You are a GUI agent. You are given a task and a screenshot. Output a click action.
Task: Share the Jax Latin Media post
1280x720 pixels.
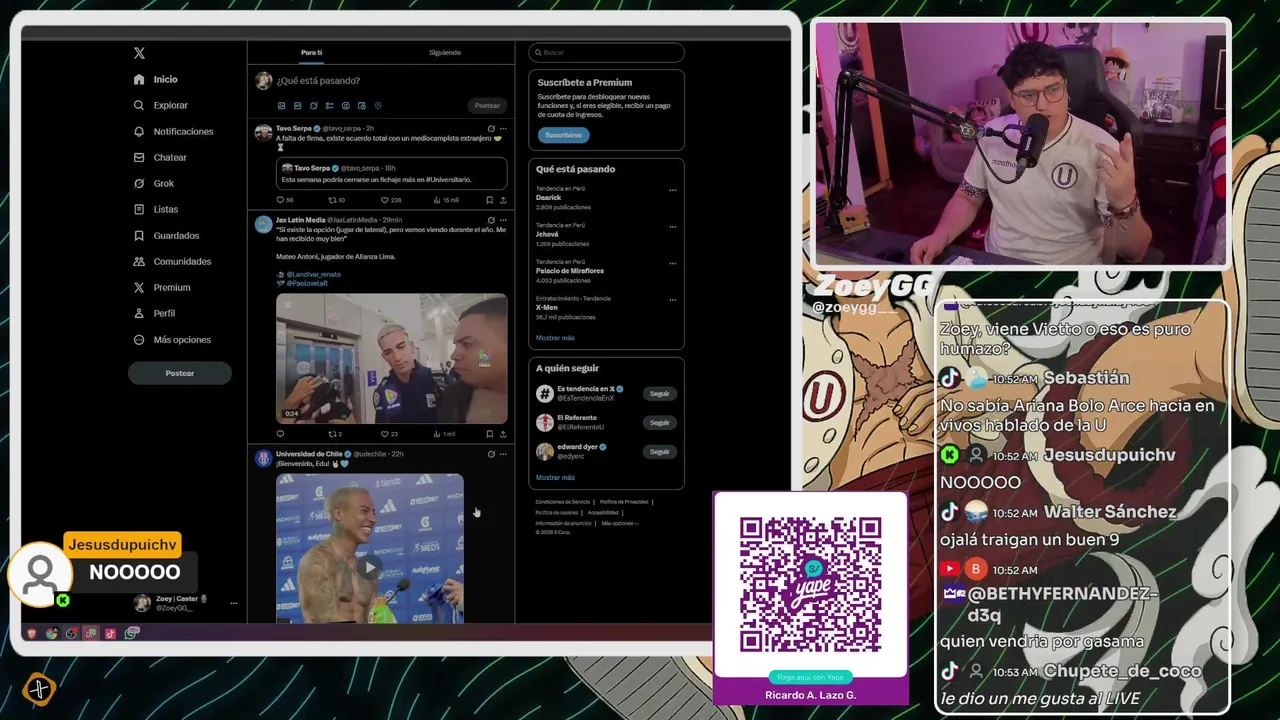point(503,434)
